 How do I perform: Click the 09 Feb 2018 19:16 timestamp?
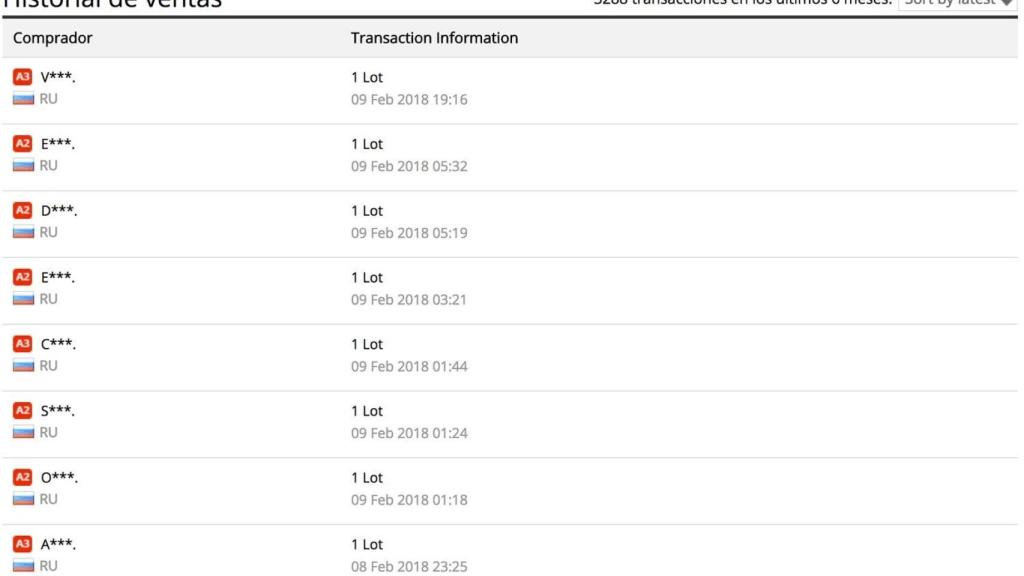[x=409, y=99]
